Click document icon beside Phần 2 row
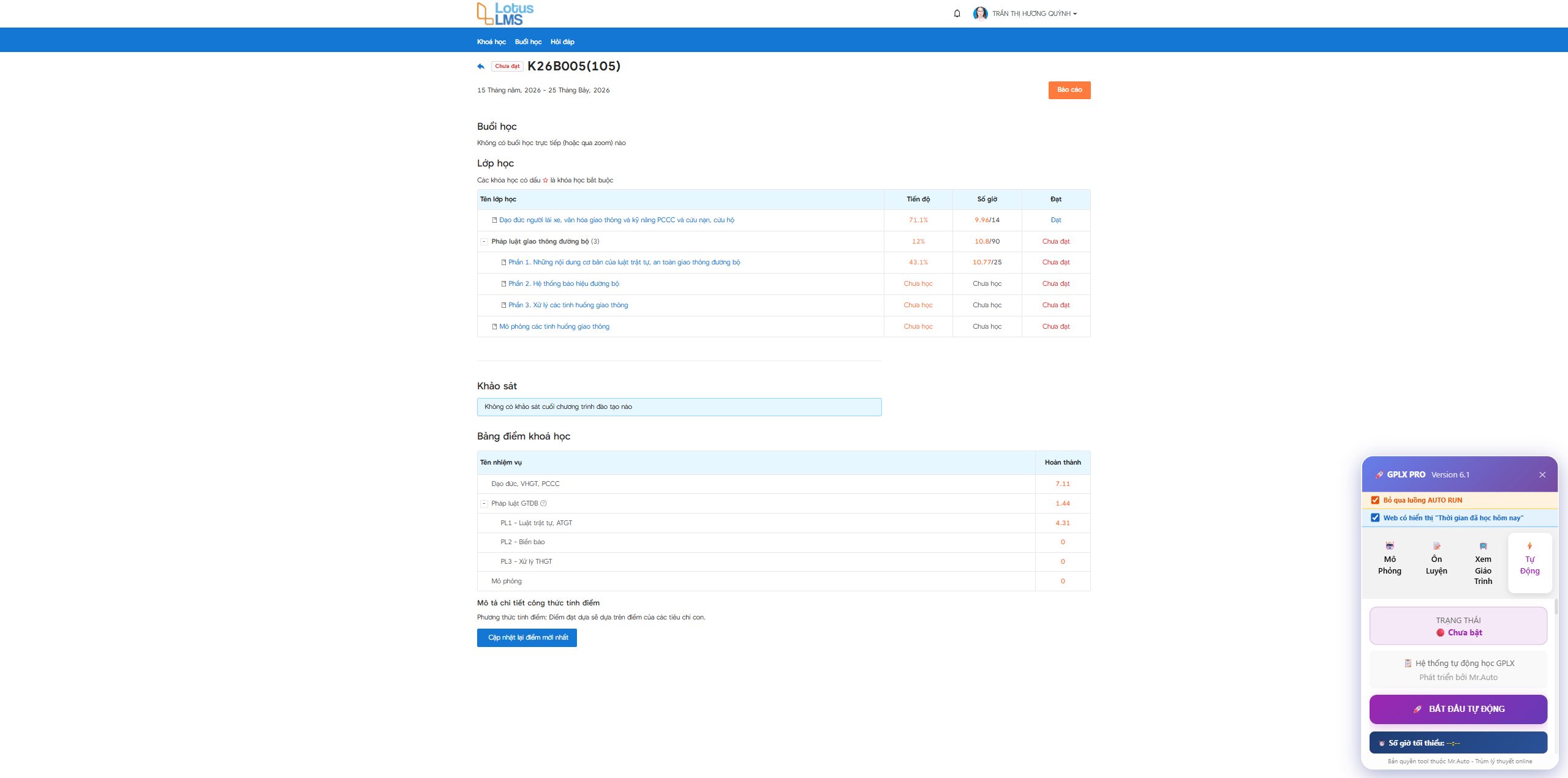 (x=503, y=284)
